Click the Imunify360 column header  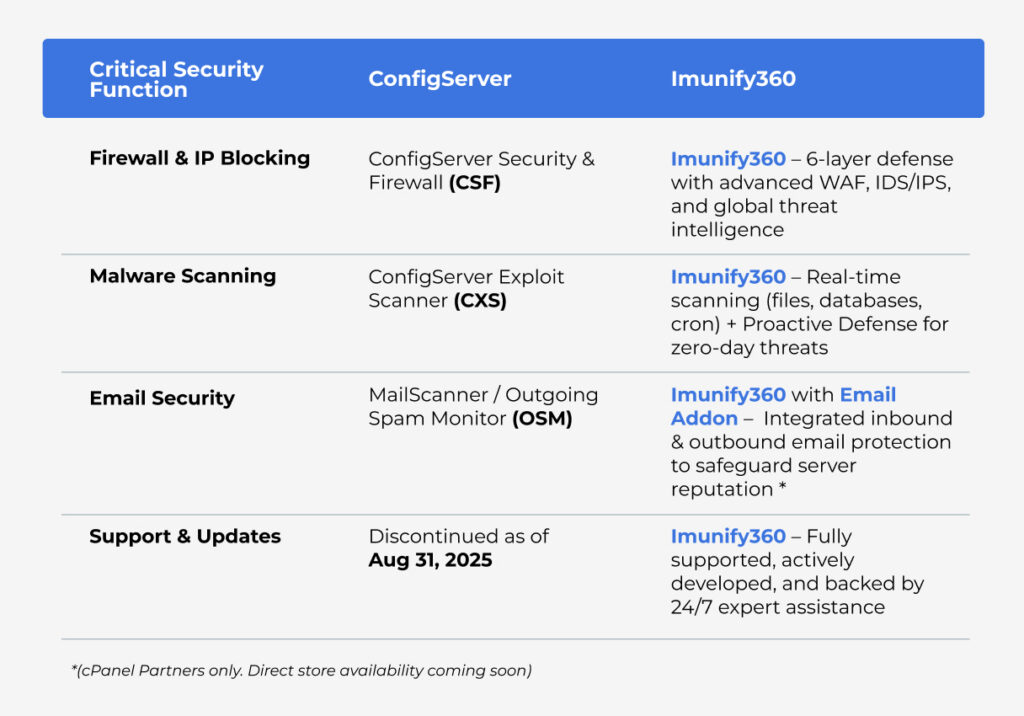point(733,79)
